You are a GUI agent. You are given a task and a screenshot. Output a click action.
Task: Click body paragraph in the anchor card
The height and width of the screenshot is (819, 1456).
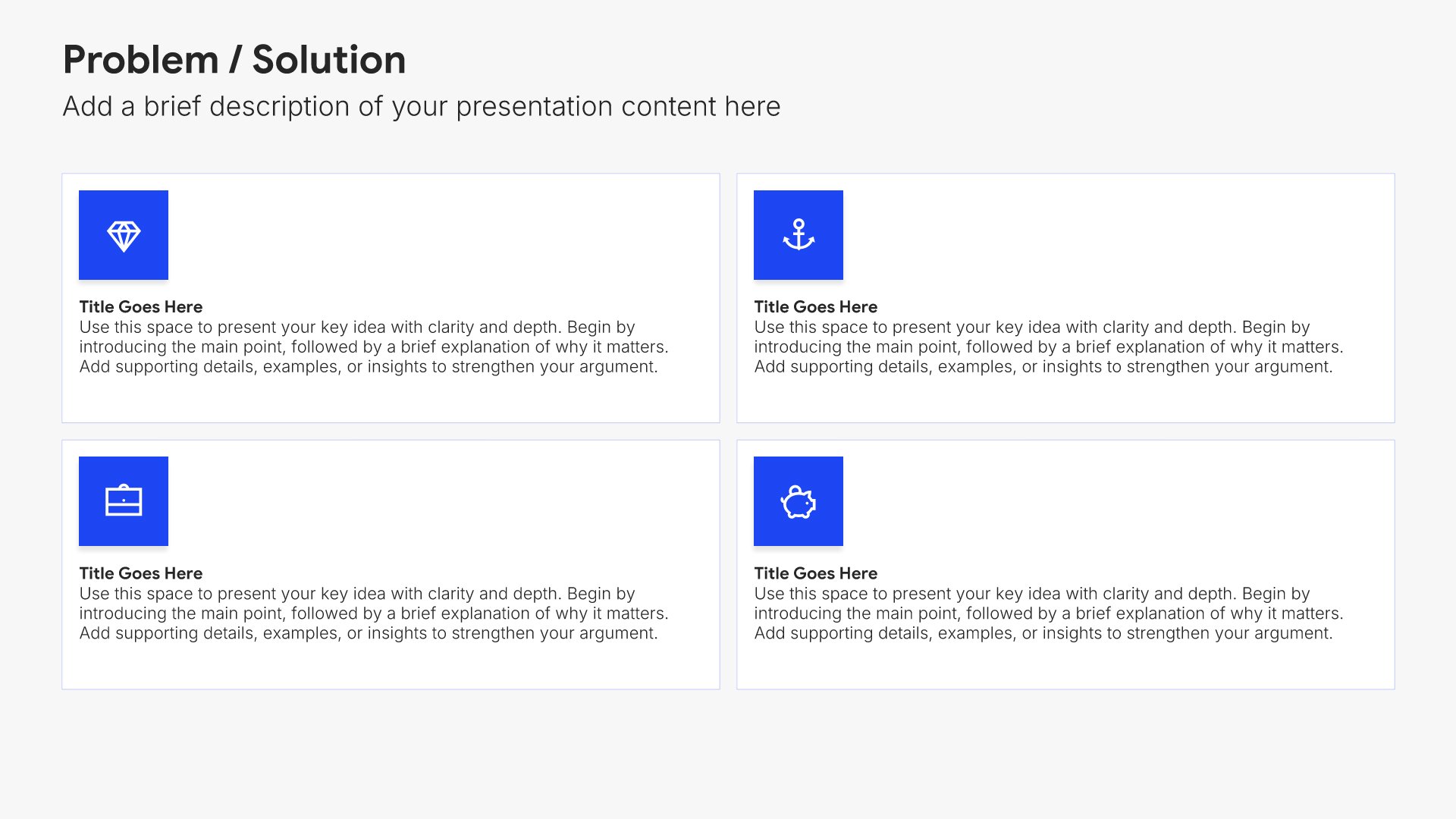1049,347
